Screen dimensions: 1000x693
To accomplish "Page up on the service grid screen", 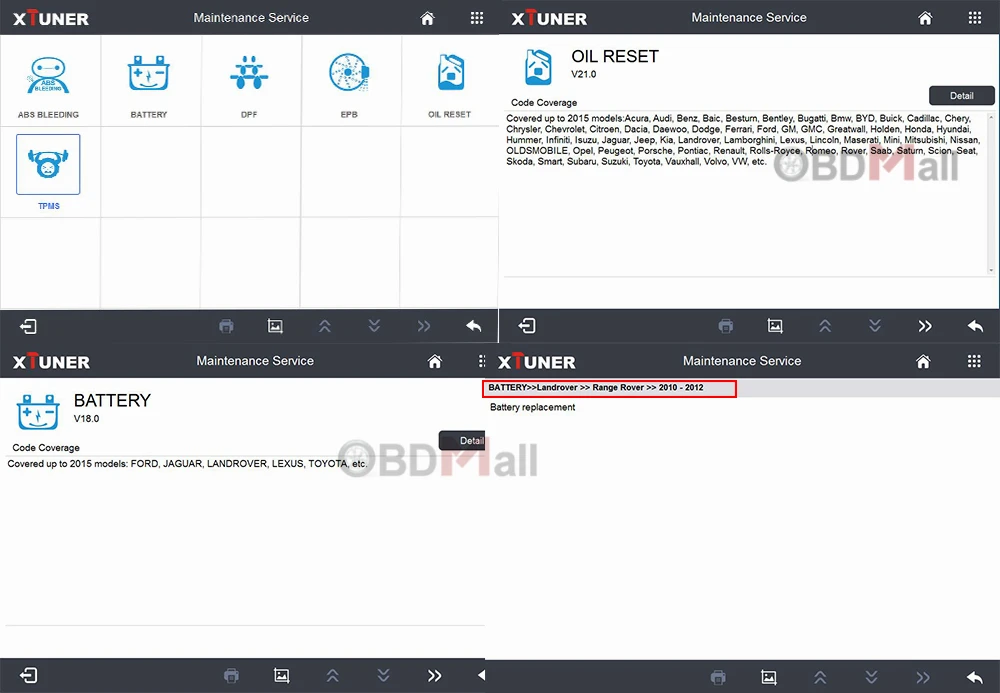I will pos(325,326).
